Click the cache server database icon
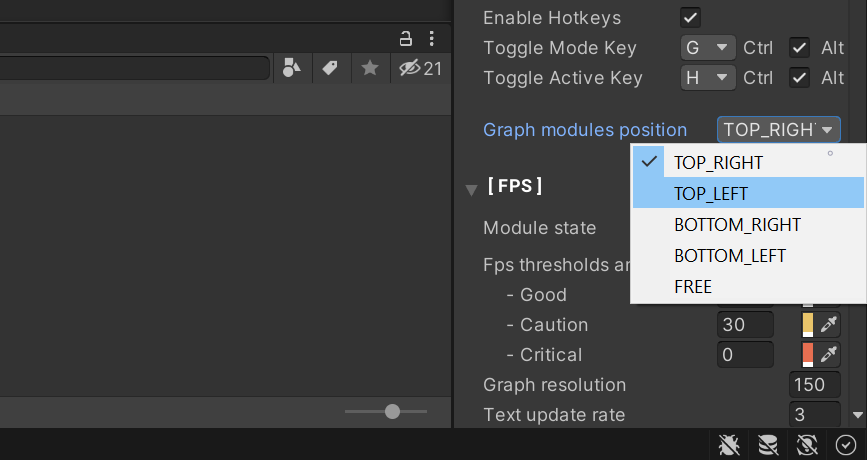Viewport: 867px width, 460px height. click(768, 445)
